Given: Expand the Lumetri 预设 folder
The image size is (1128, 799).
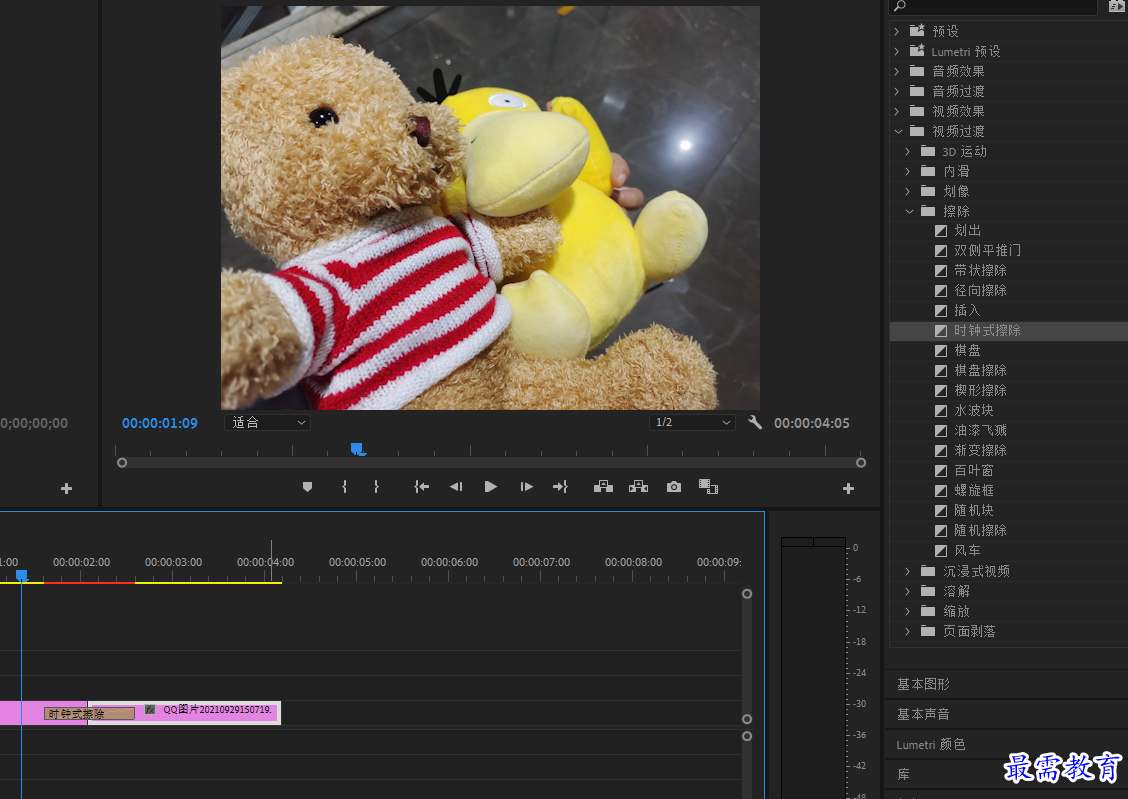Looking at the screenshot, I should (x=897, y=51).
